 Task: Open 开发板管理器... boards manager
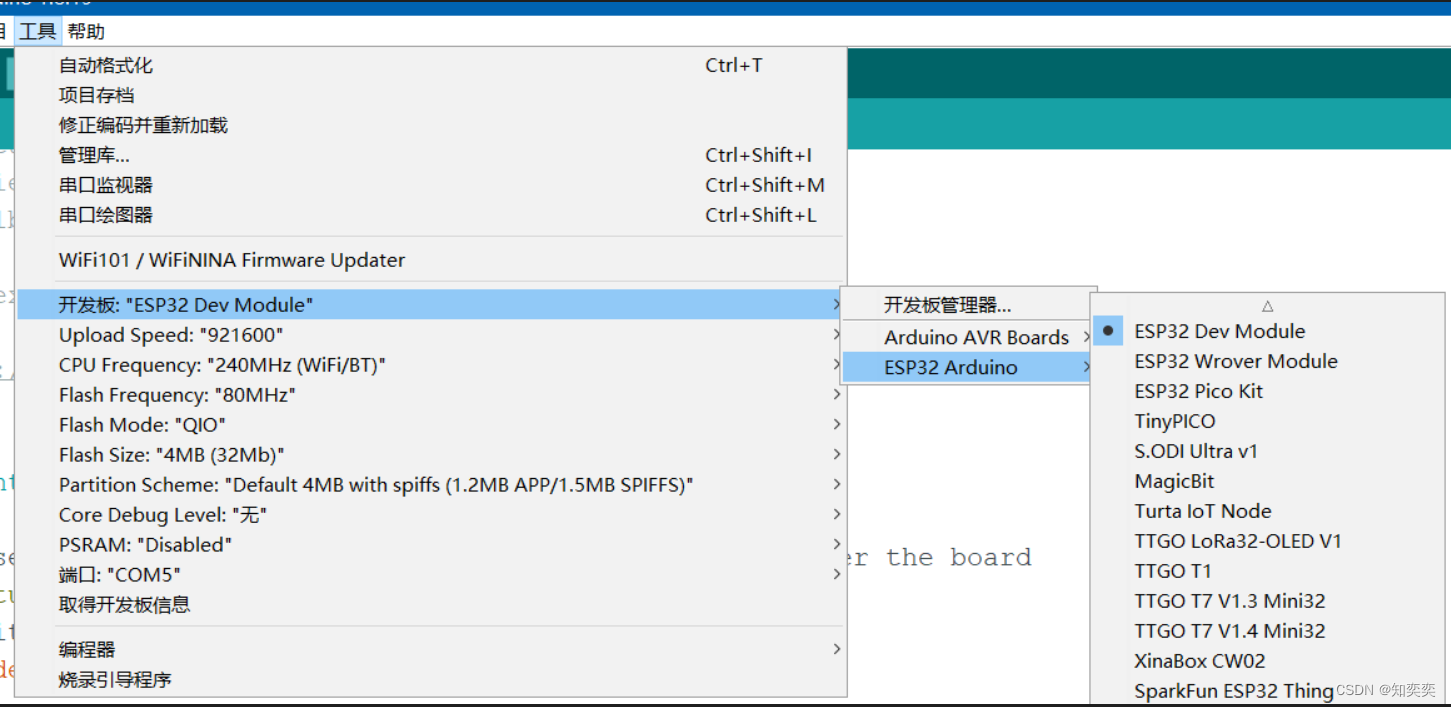968,306
